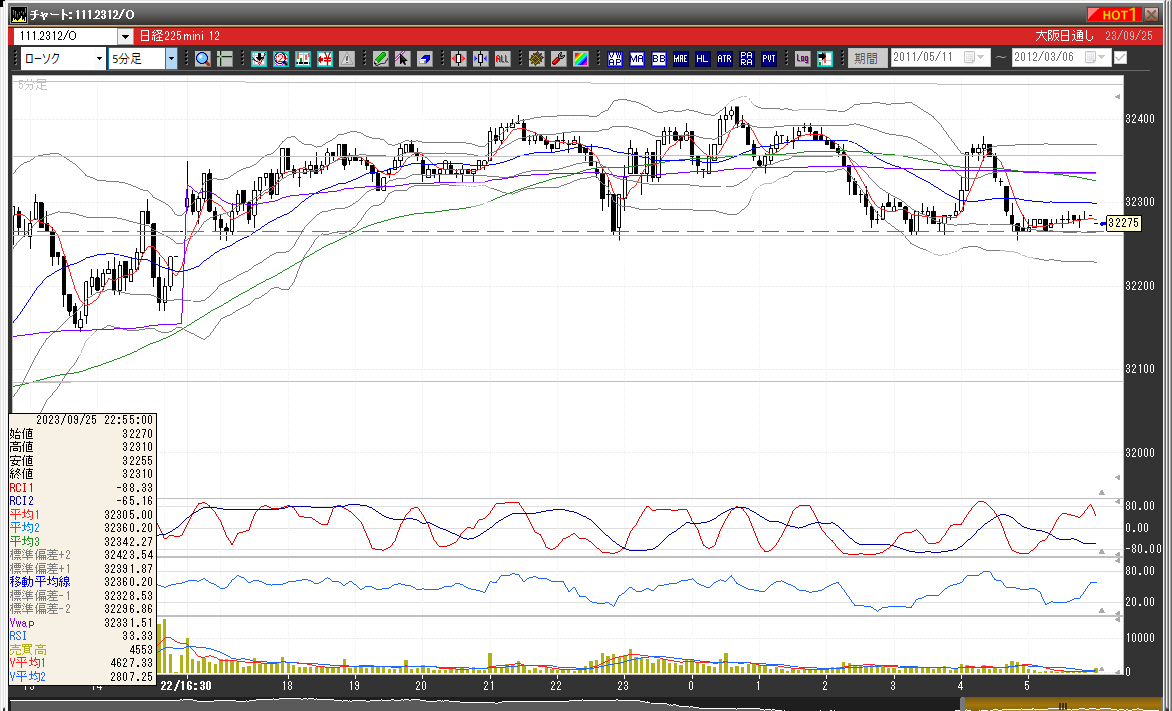Viewport: 1172px width, 711px height.
Task: Click the 移動平均線 legend label
Action: point(40,582)
